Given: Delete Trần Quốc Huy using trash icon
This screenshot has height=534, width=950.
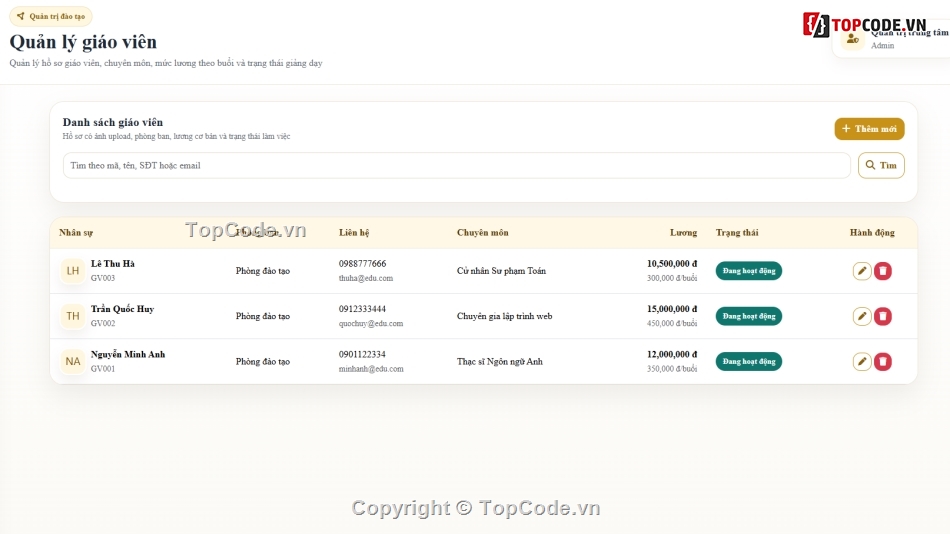Looking at the screenshot, I should point(883,316).
